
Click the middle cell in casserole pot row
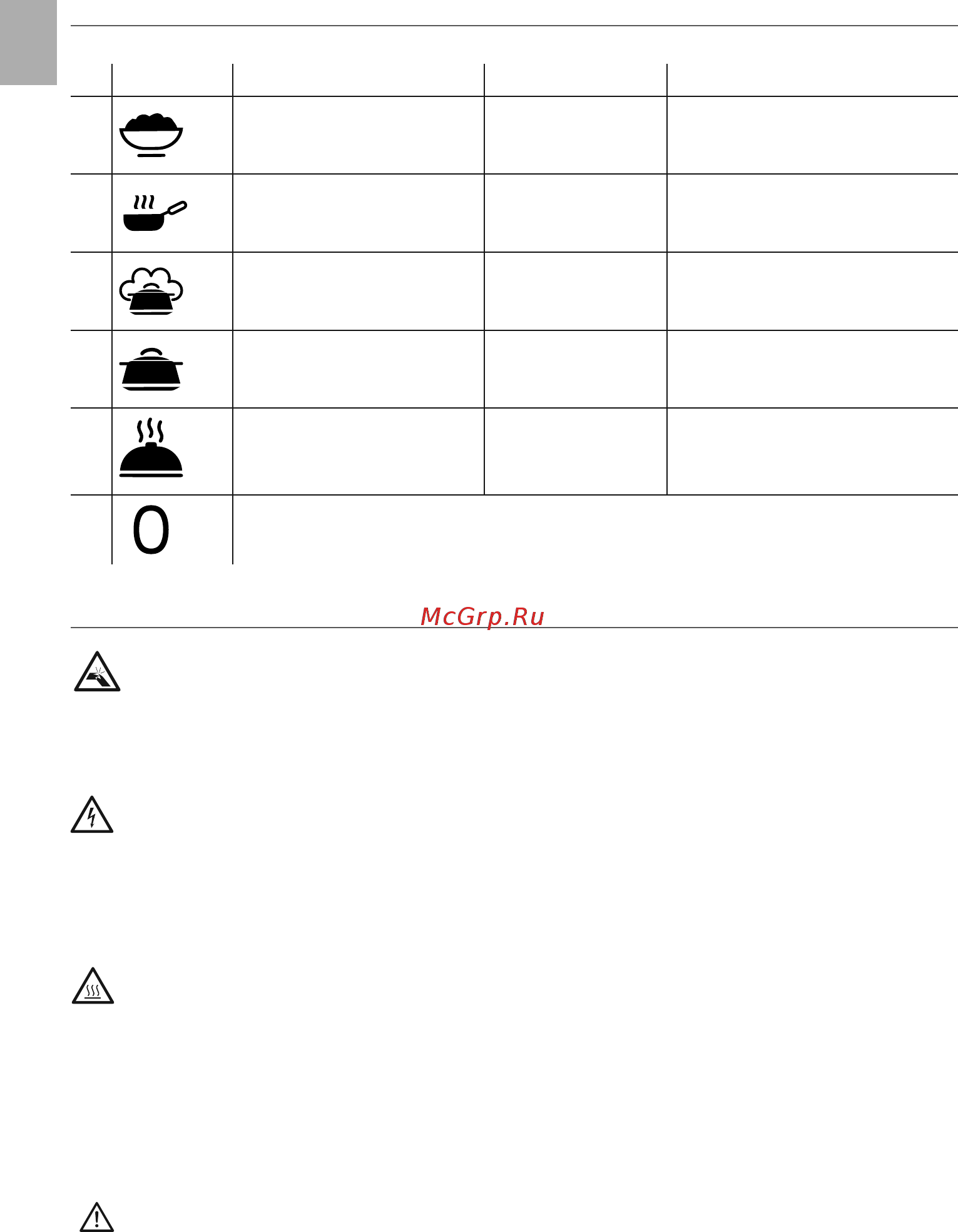[x=576, y=369]
